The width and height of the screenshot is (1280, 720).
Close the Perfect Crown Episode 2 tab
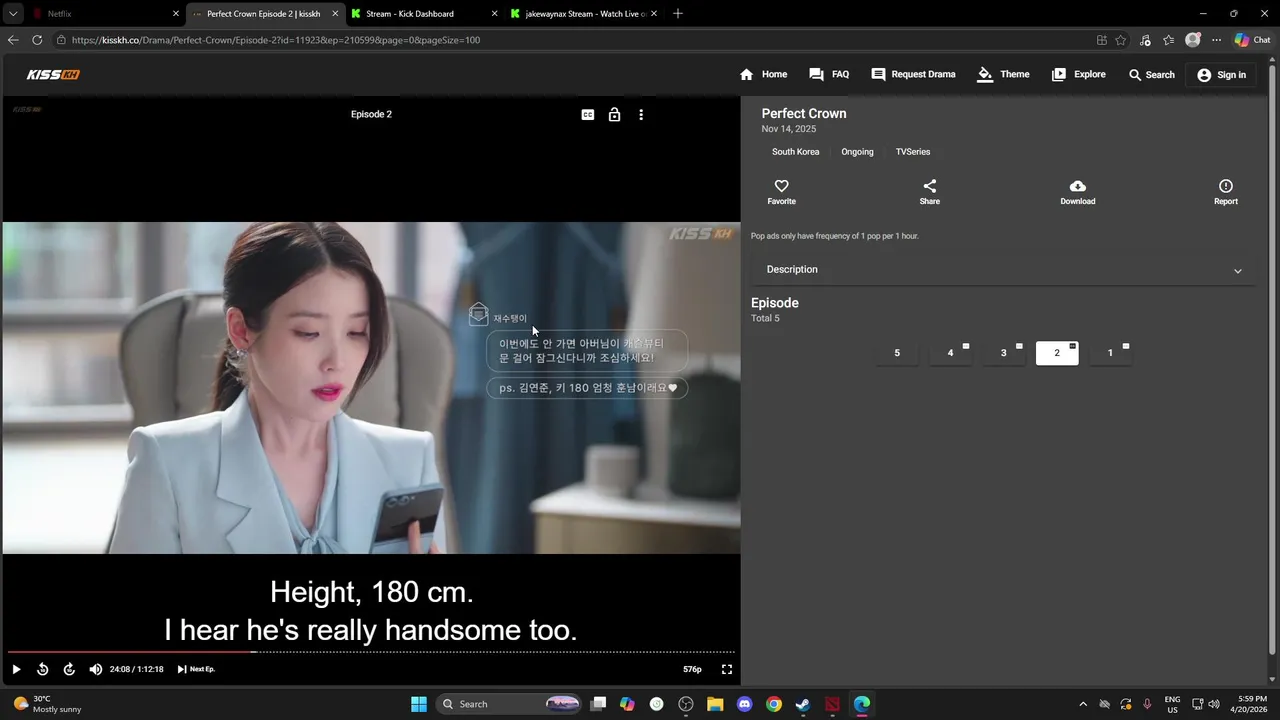coord(335,14)
